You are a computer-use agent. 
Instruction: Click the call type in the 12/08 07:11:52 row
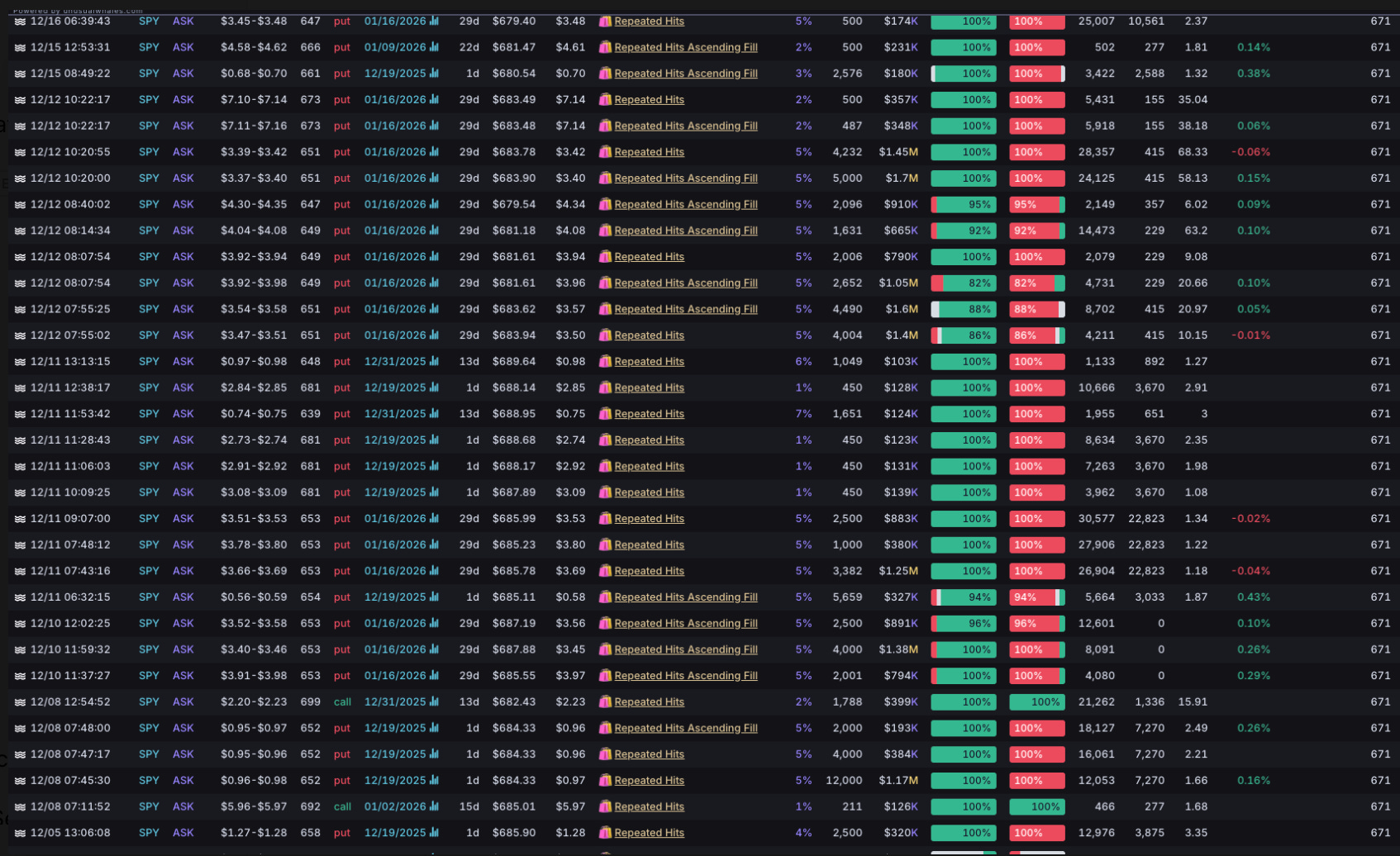(342, 806)
